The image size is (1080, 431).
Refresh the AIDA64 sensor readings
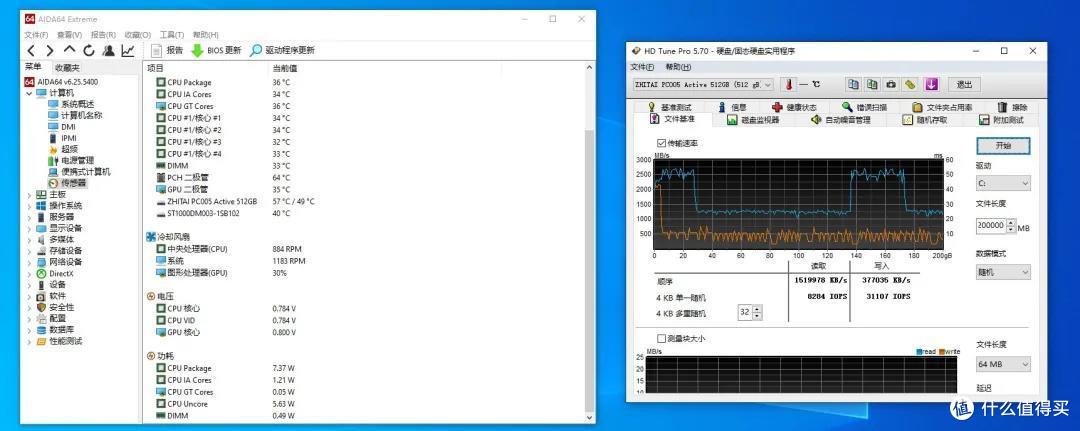(x=89, y=50)
